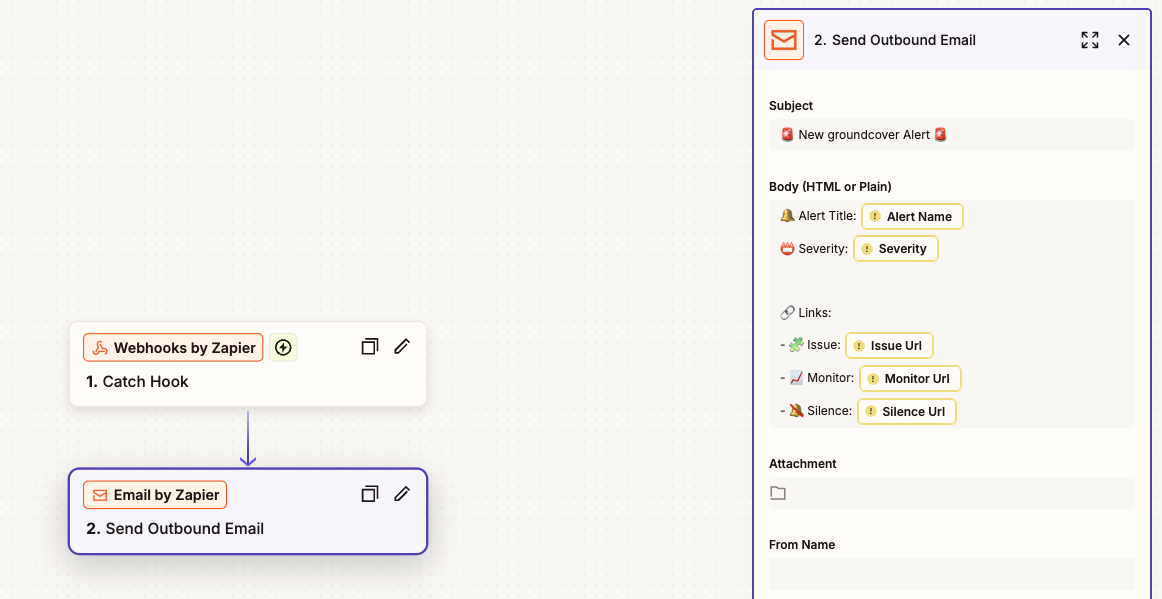Duplicate the Catch Hook step using the copy icon
The image size is (1162, 599).
click(370, 347)
